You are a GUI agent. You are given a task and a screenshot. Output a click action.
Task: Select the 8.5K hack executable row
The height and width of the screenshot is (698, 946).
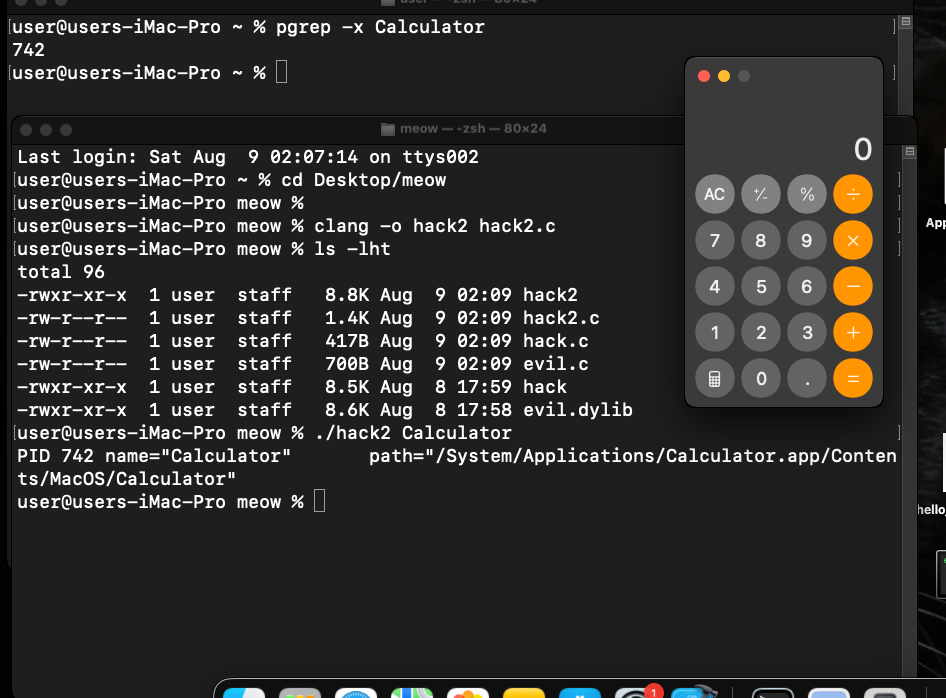pyautogui.click(x=292, y=387)
